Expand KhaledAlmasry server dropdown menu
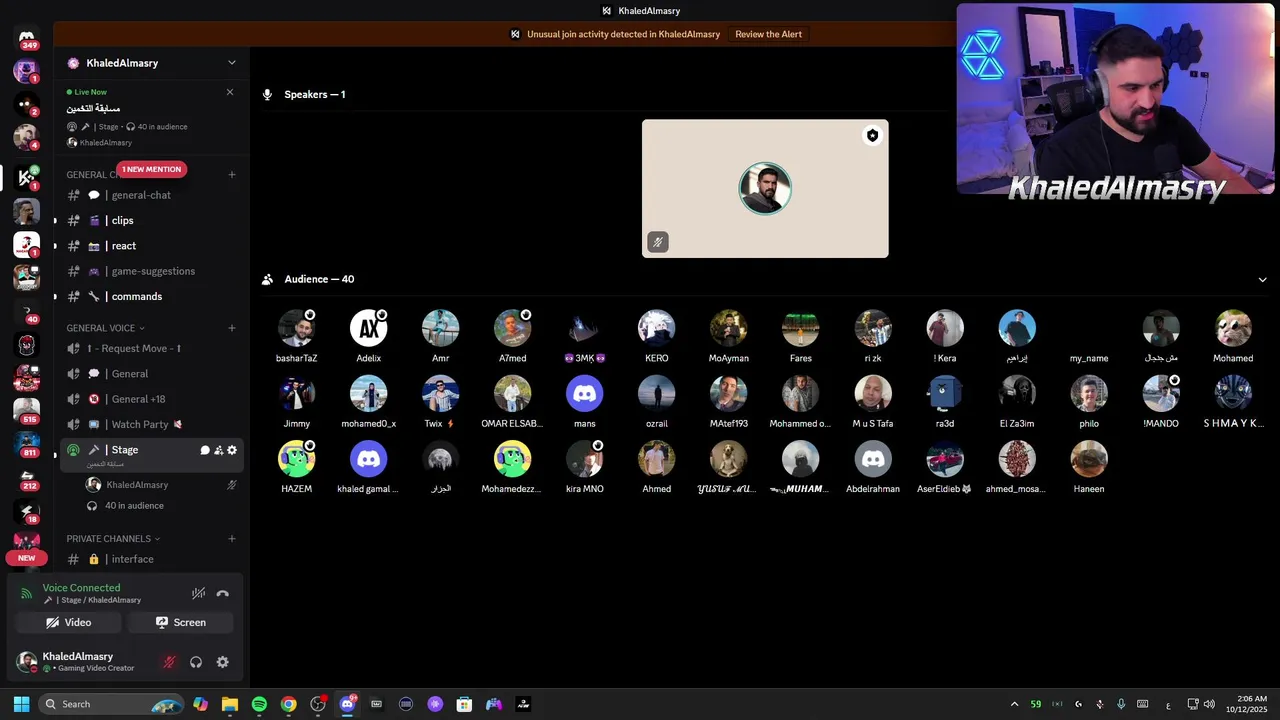1280x720 pixels. click(232, 63)
